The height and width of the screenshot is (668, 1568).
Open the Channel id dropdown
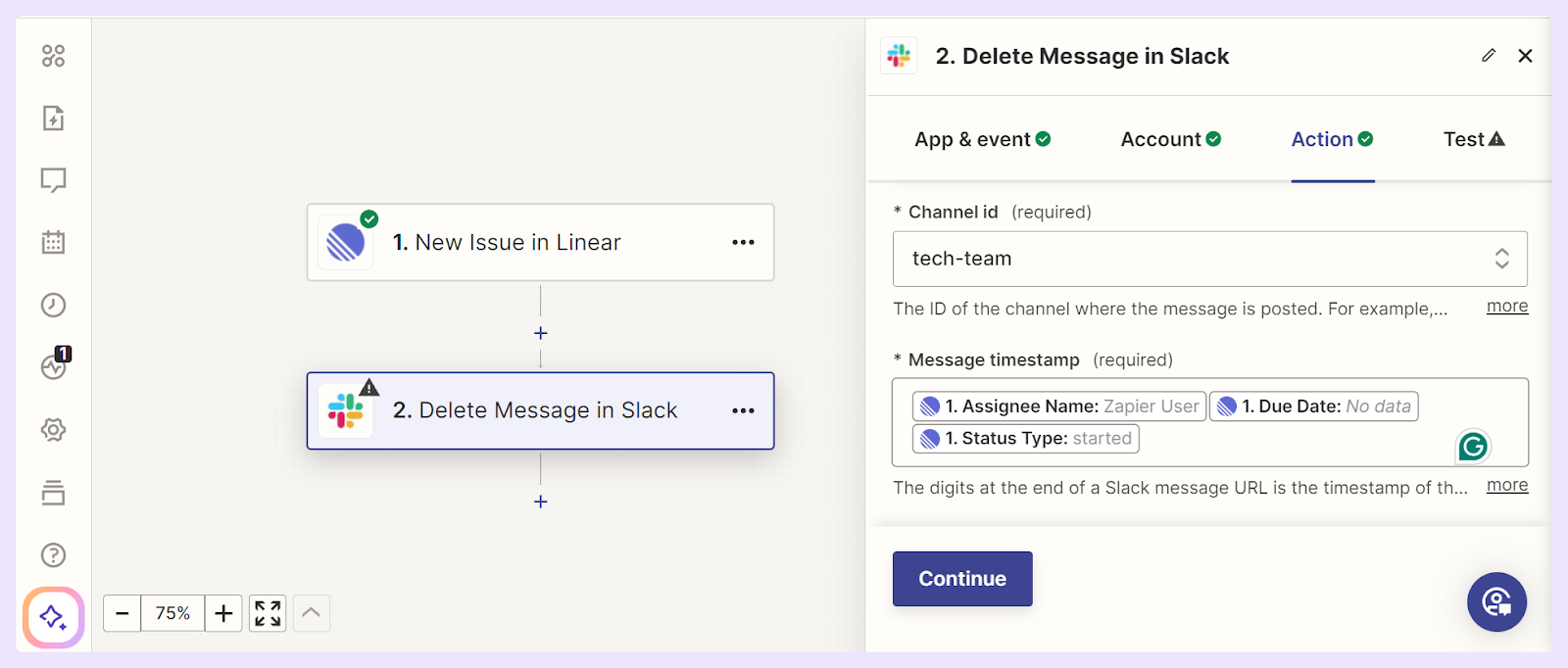click(1210, 259)
